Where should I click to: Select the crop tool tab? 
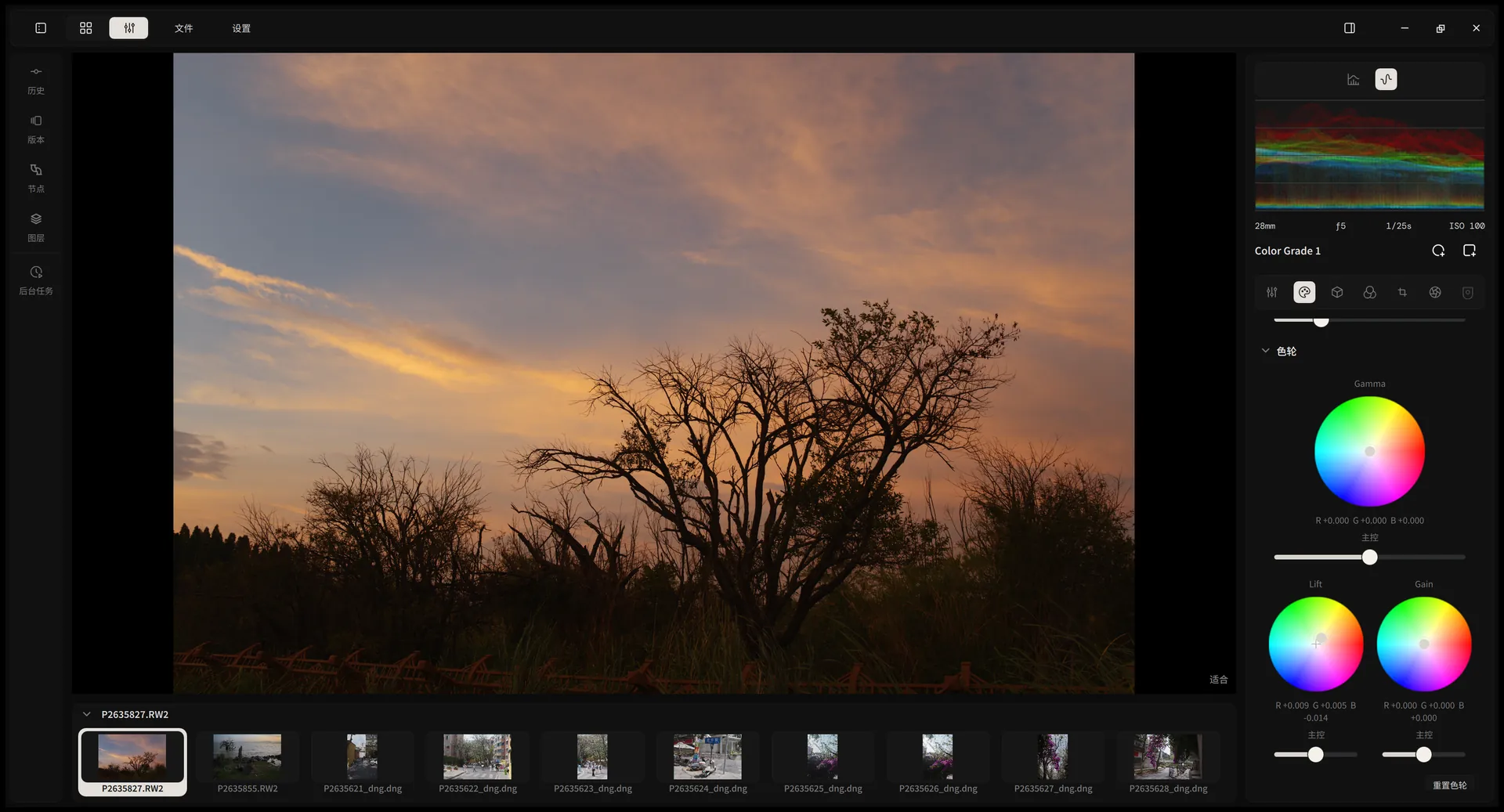[1402, 292]
